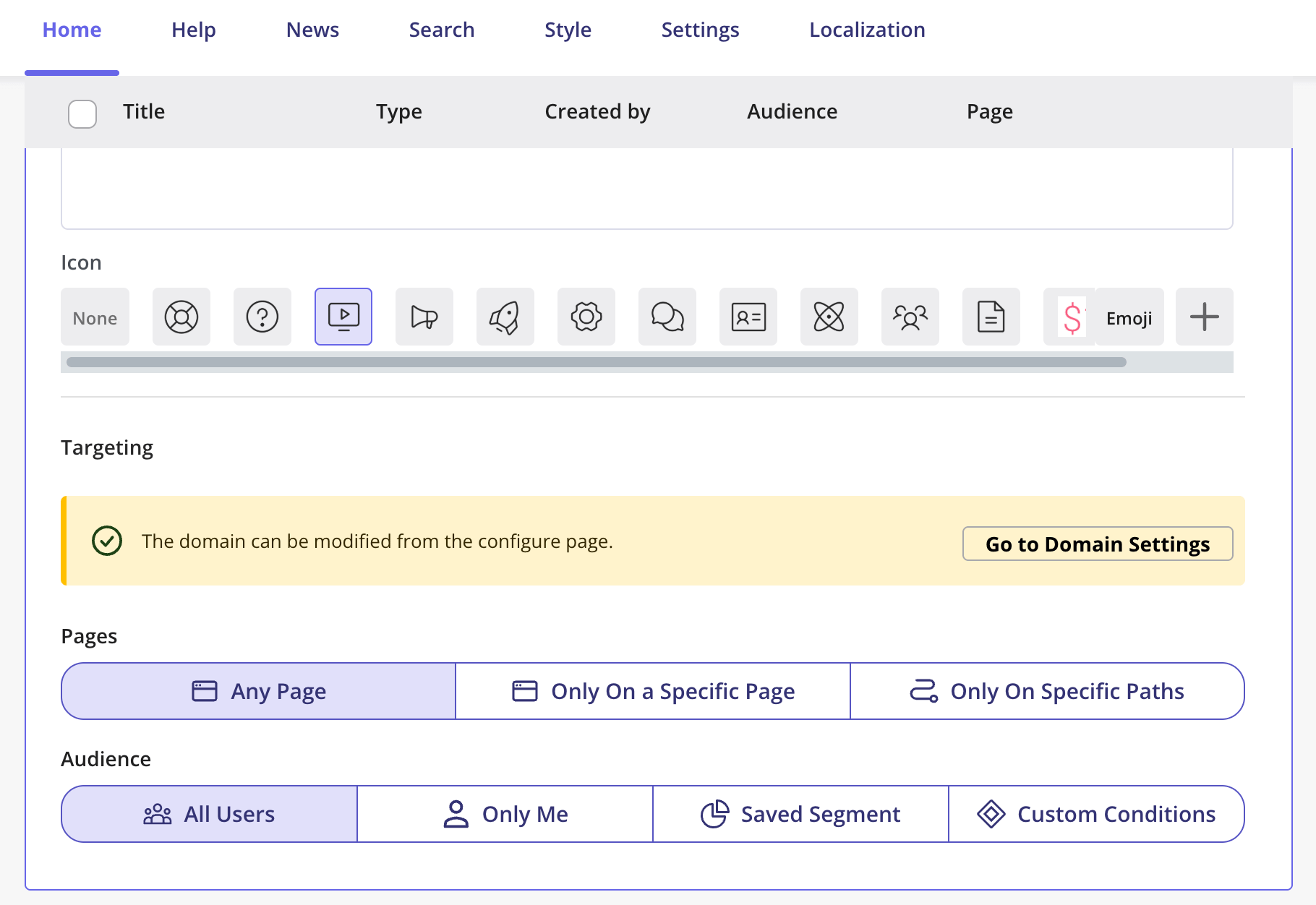The image size is (1316, 905).
Task: Set audience to Only Me
Action: (505, 814)
